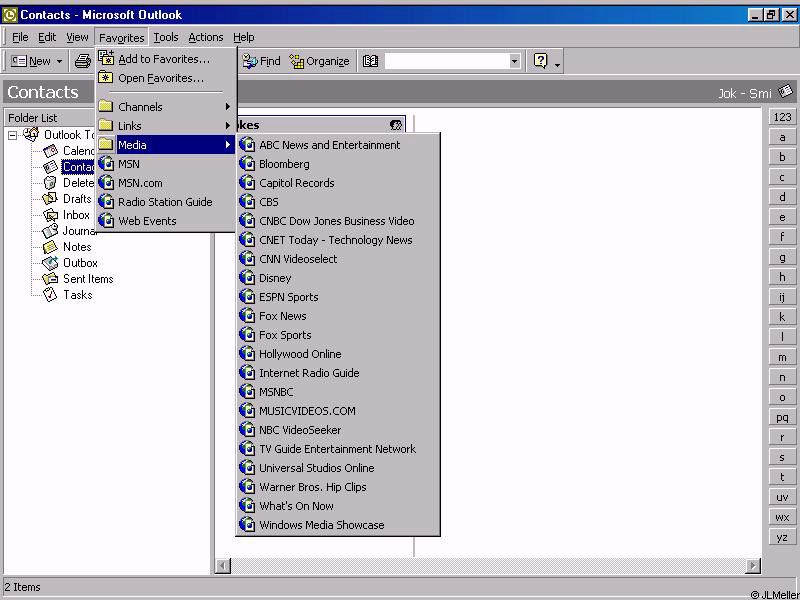Image resolution: width=800 pixels, height=600 pixels.
Task: Click into the Find a Contact field
Action: [447, 61]
